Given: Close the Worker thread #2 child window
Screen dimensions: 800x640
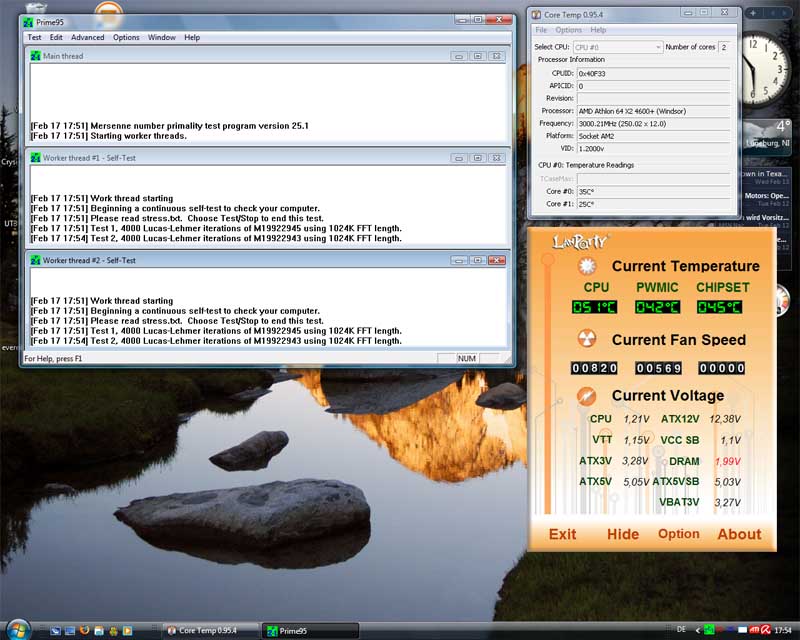Looking at the screenshot, I should pyautogui.click(x=496, y=260).
